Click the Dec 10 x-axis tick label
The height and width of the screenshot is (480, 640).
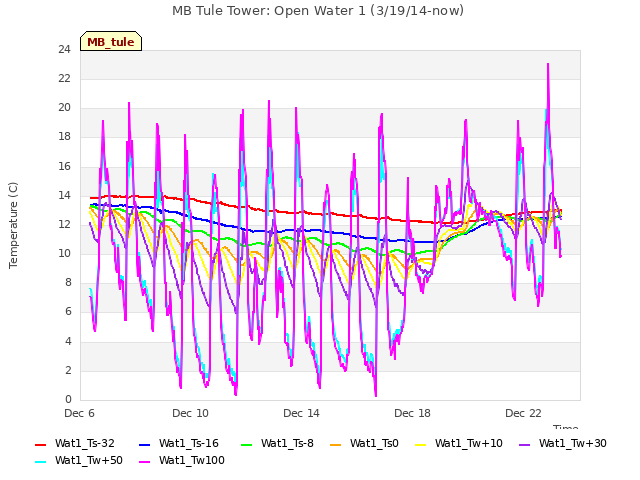click(190, 413)
